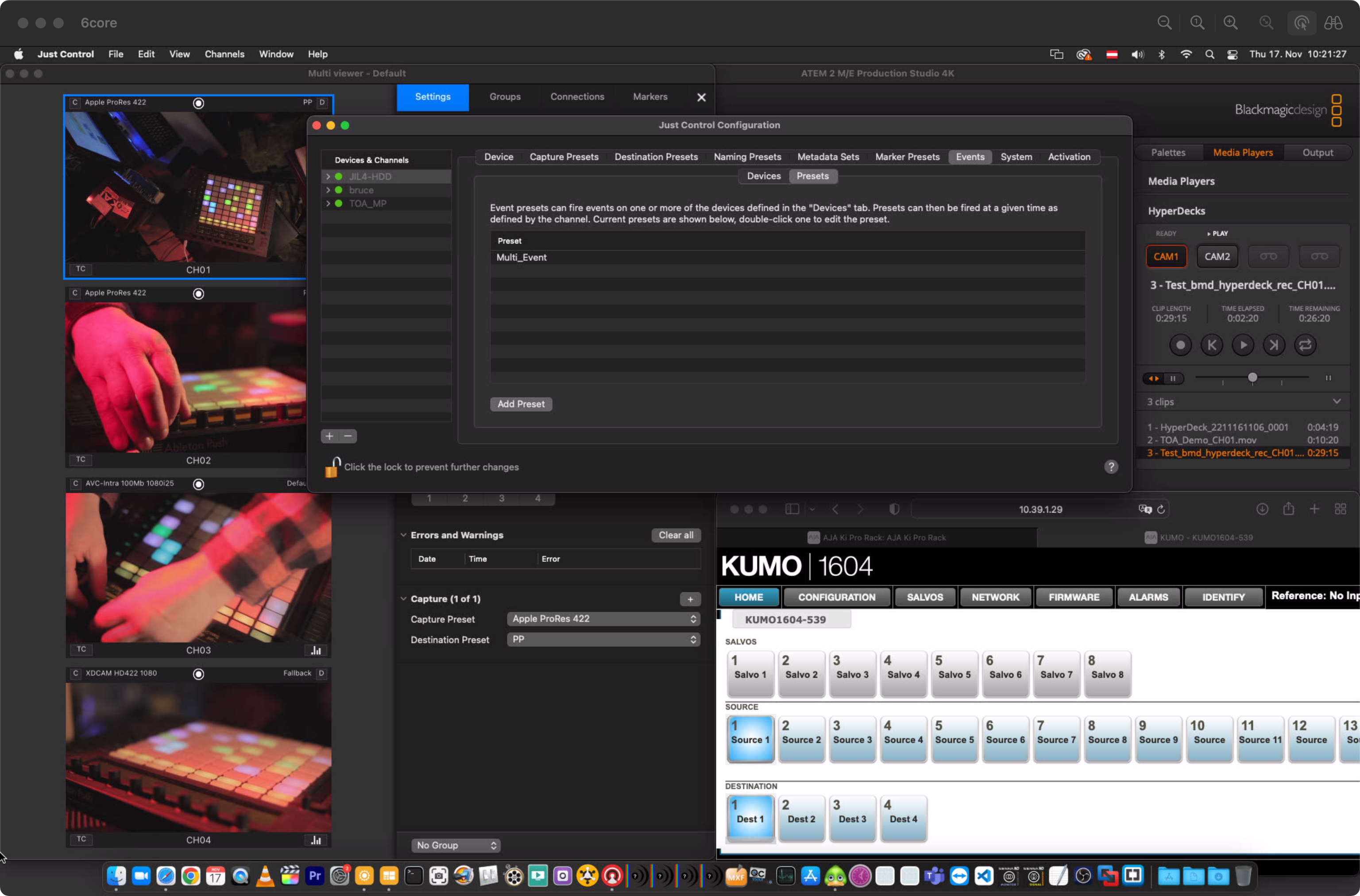Expand the bruce device tree item
The width and height of the screenshot is (1360, 896).
(x=328, y=190)
